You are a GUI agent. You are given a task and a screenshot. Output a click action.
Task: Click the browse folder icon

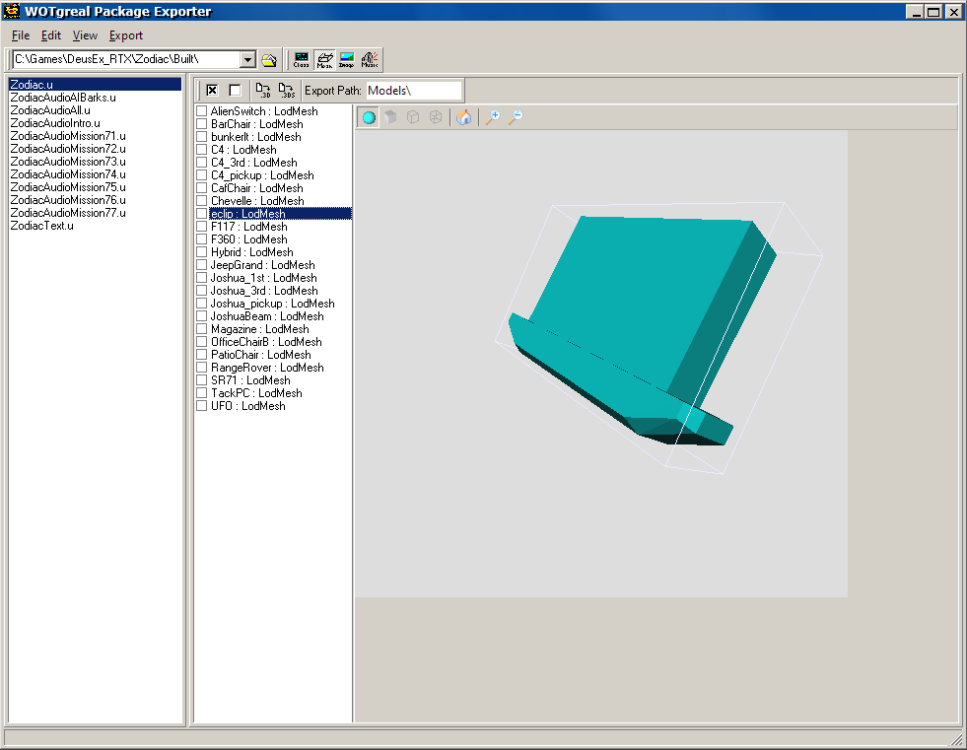click(269, 60)
